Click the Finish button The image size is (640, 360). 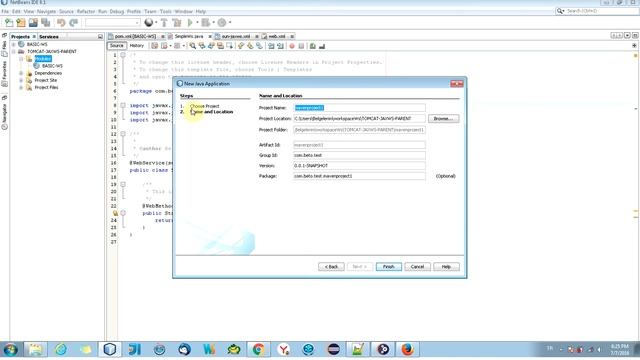coord(389,267)
